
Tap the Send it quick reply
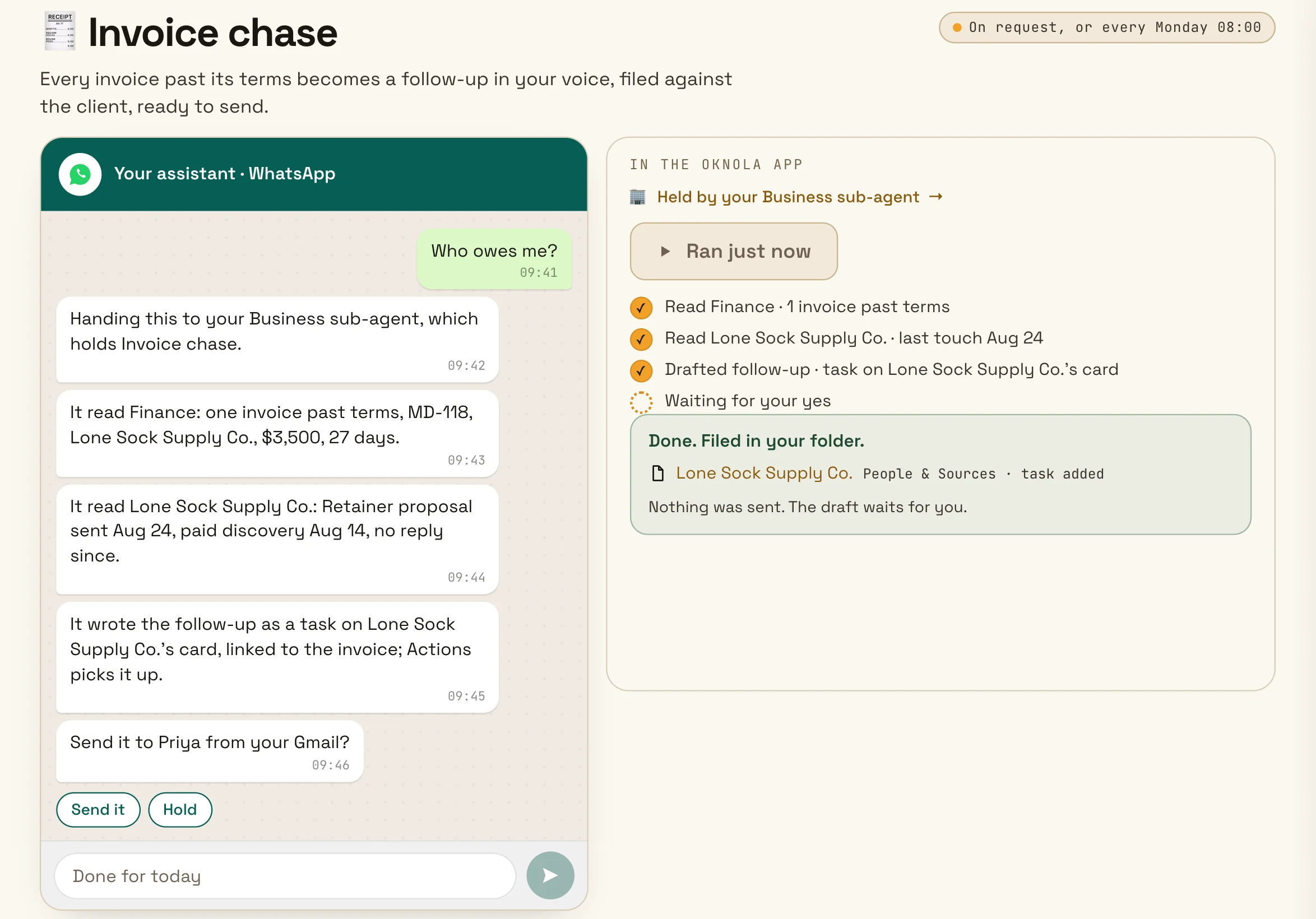tap(98, 810)
